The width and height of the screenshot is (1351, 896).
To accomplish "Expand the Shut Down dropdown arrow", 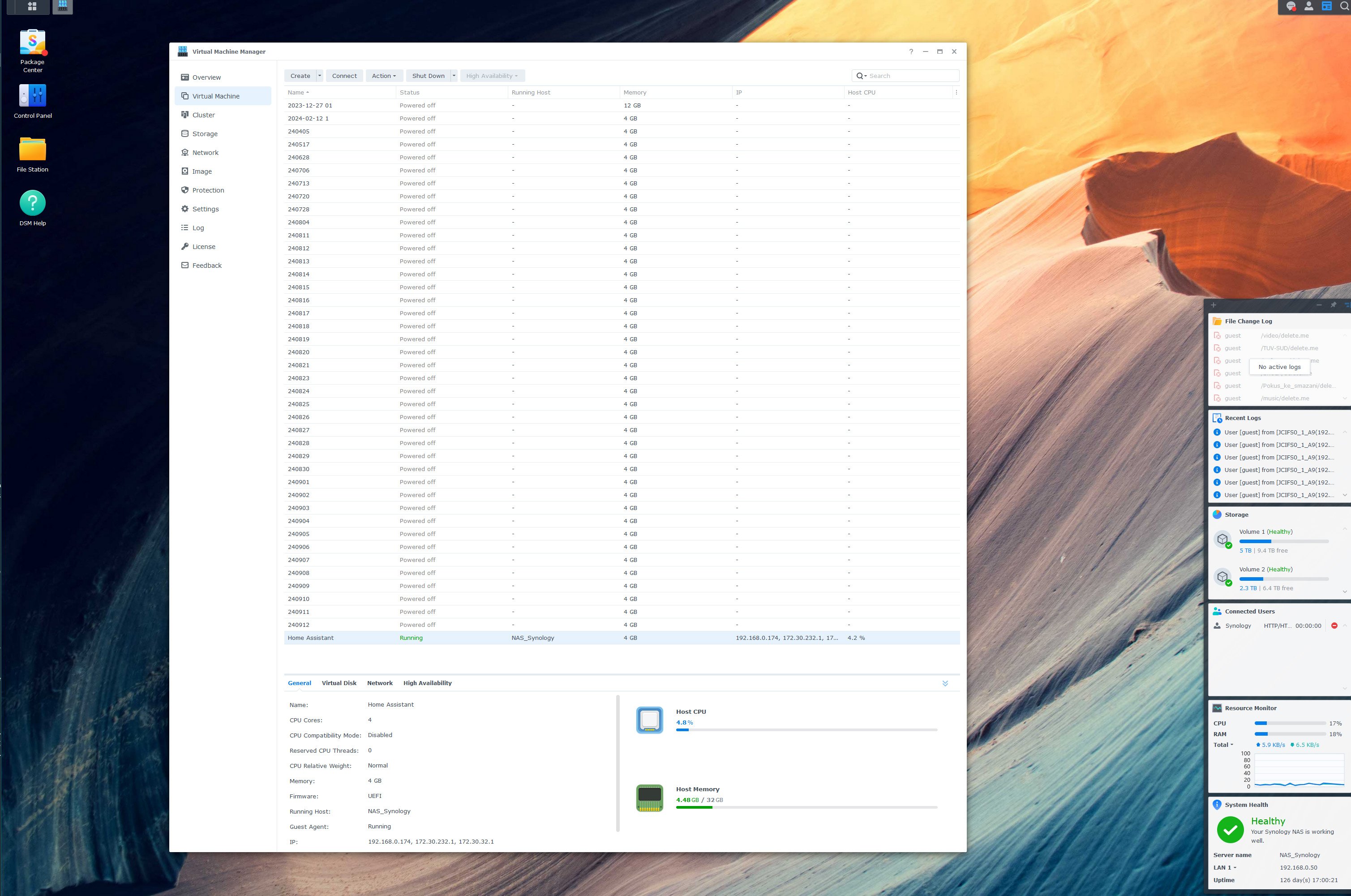I will pyautogui.click(x=454, y=76).
